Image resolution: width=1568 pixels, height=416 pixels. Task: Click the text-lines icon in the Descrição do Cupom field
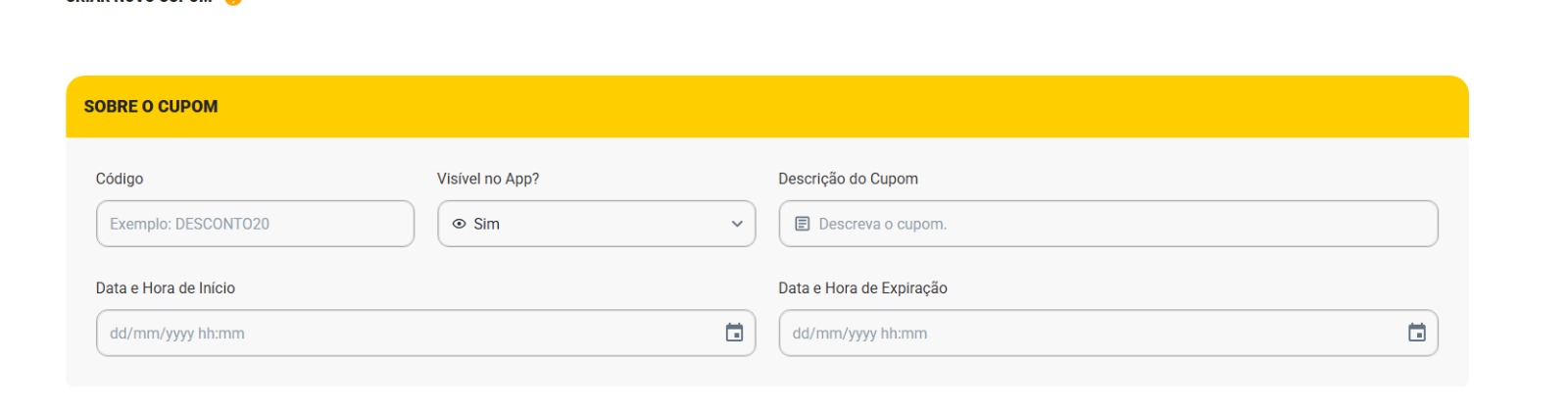(802, 224)
